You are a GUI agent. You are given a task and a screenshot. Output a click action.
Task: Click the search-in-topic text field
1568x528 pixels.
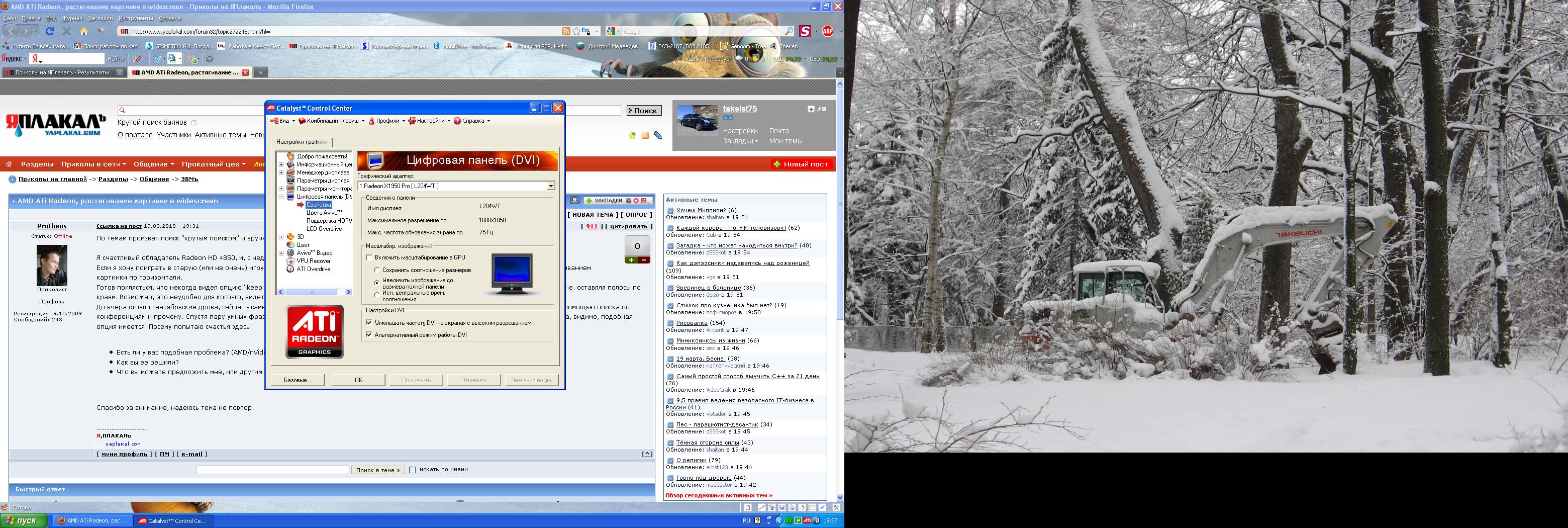273,470
